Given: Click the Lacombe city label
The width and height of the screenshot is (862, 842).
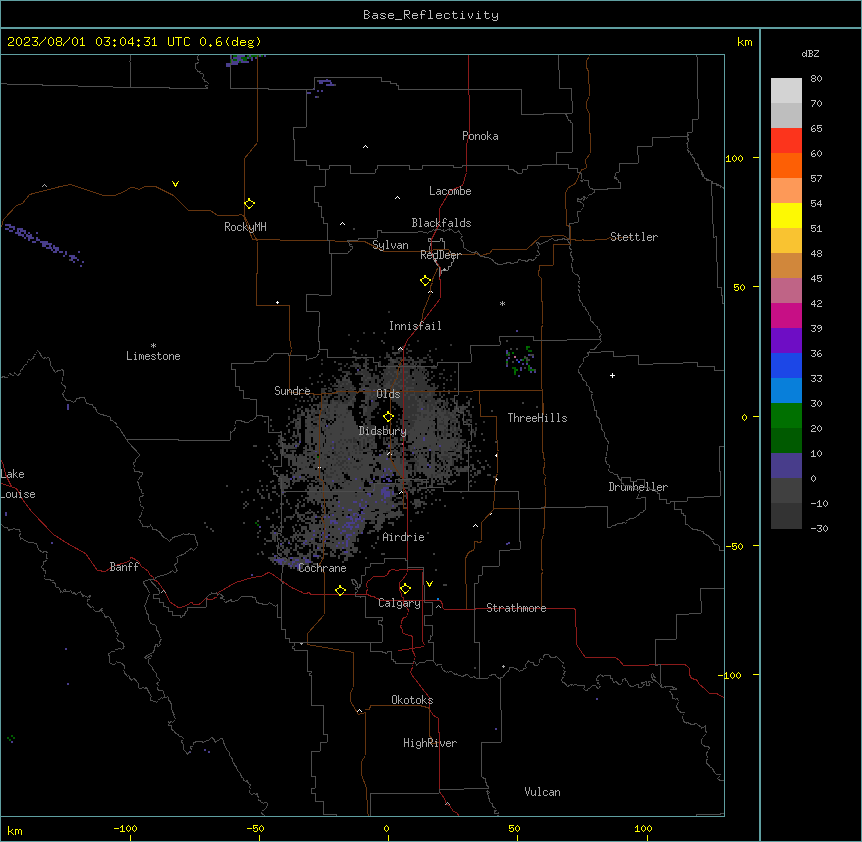Looking at the screenshot, I should click(450, 191).
